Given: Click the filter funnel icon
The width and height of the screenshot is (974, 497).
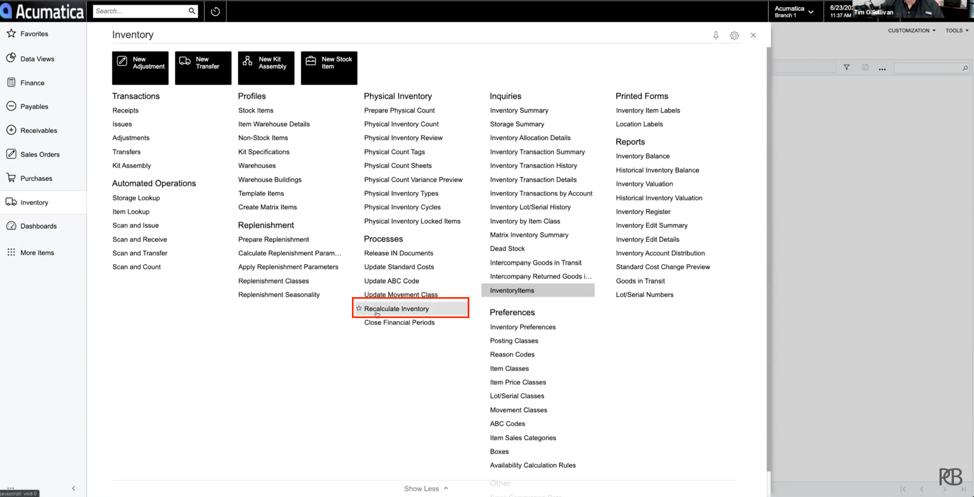Looking at the screenshot, I should point(846,68).
